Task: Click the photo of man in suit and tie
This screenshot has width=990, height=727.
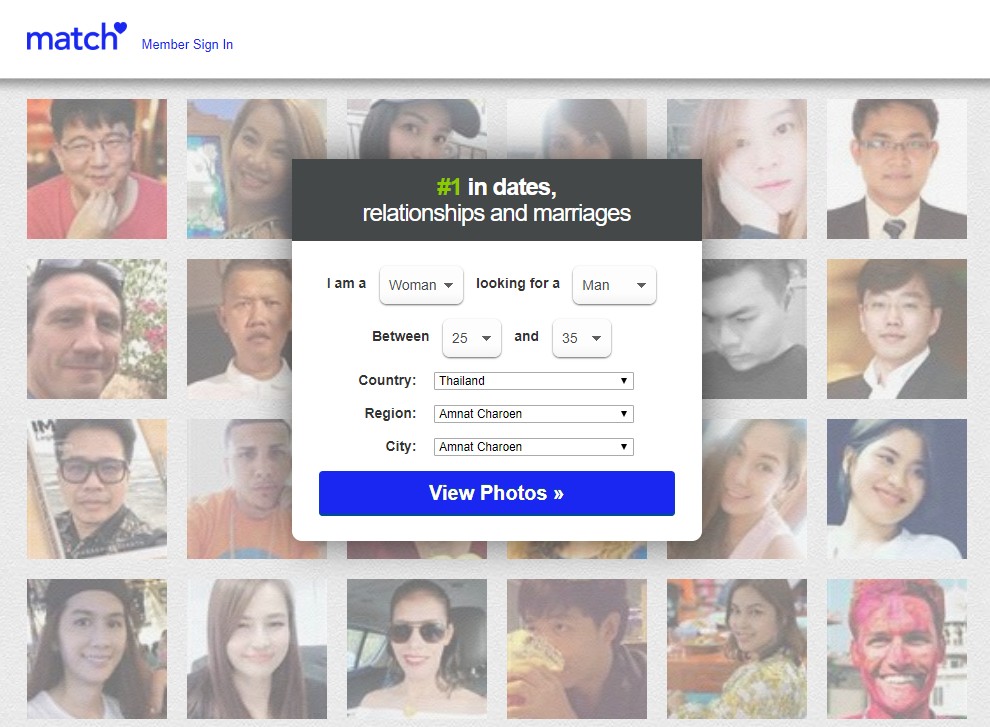Action: click(x=896, y=169)
